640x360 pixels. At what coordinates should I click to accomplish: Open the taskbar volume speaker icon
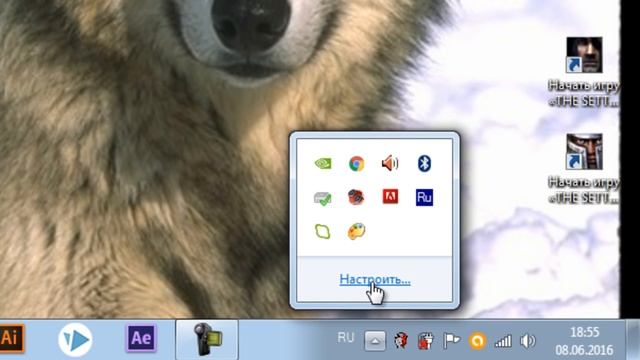click(527, 341)
